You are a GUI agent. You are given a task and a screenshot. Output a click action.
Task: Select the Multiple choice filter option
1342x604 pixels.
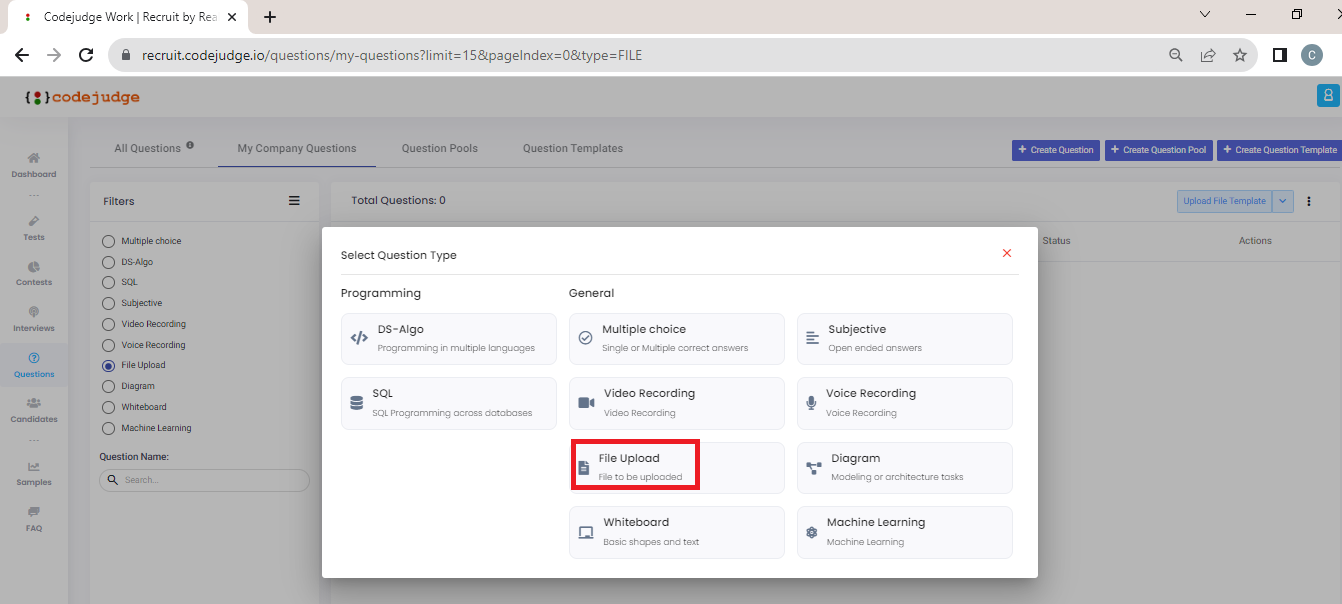(107, 240)
